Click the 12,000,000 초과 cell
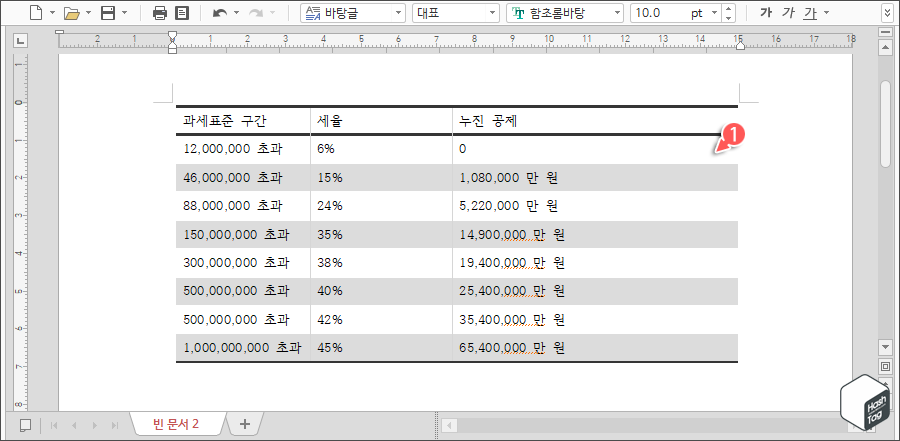The image size is (900, 441). point(243,149)
